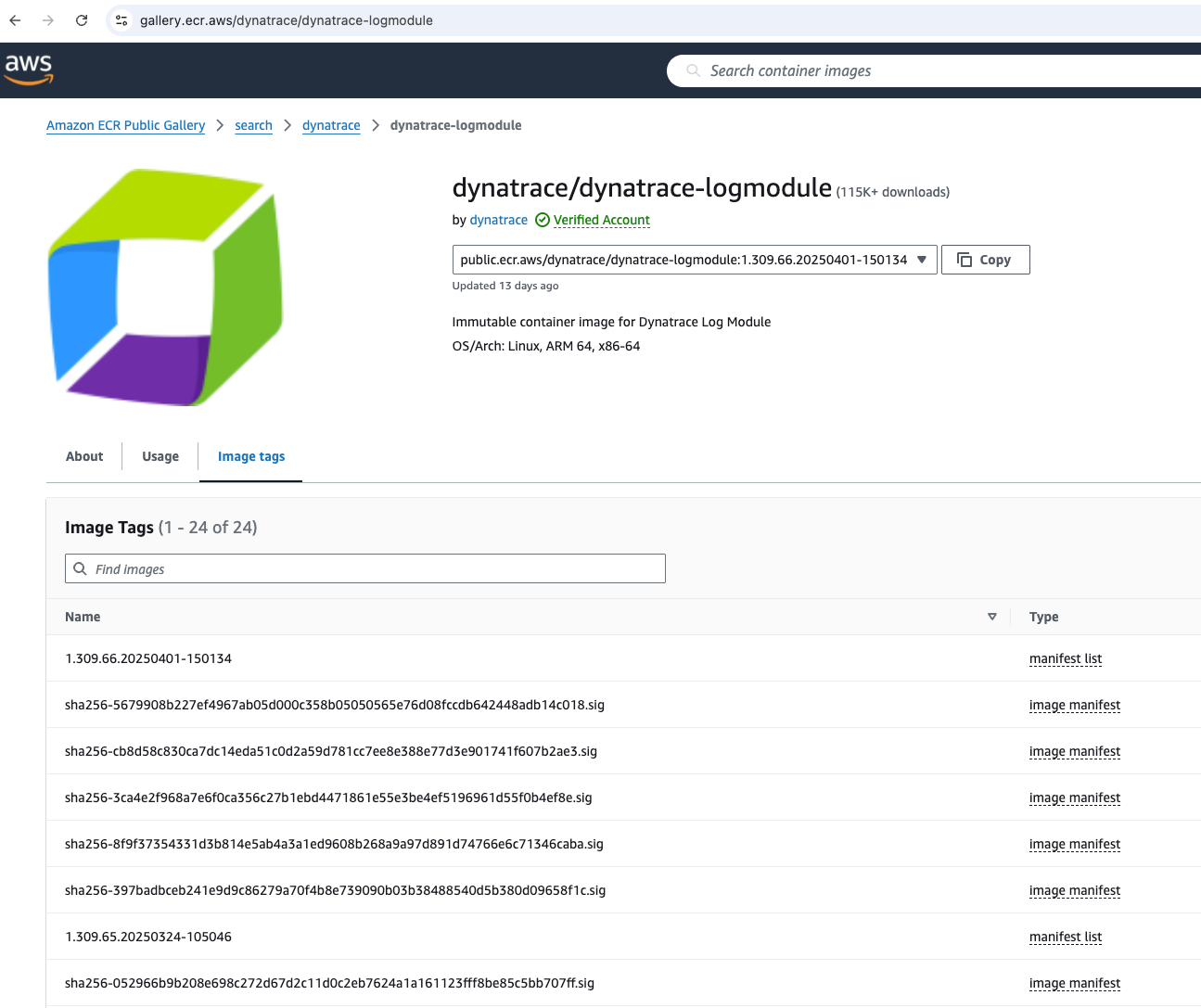1201x1008 pixels.
Task: Click the Type column header
Action: [x=1044, y=617]
